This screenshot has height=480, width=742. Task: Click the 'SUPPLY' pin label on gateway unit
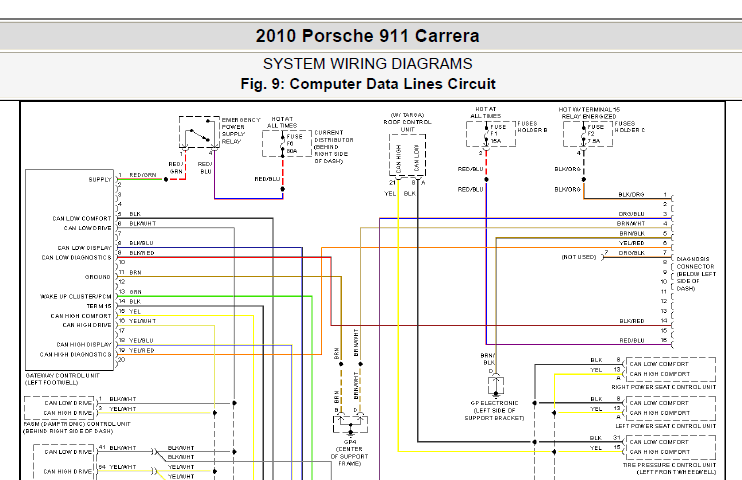(100, 180)
